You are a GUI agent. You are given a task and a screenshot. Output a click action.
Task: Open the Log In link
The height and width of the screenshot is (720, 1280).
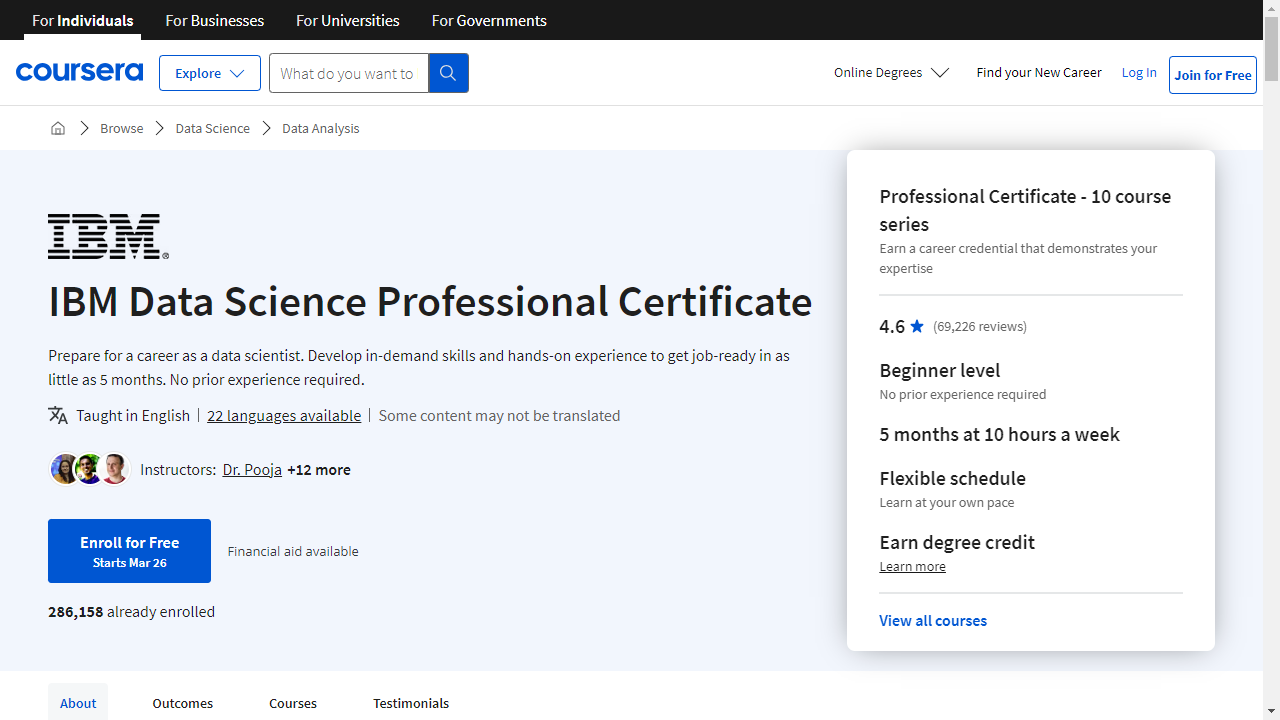point(1139,72)
